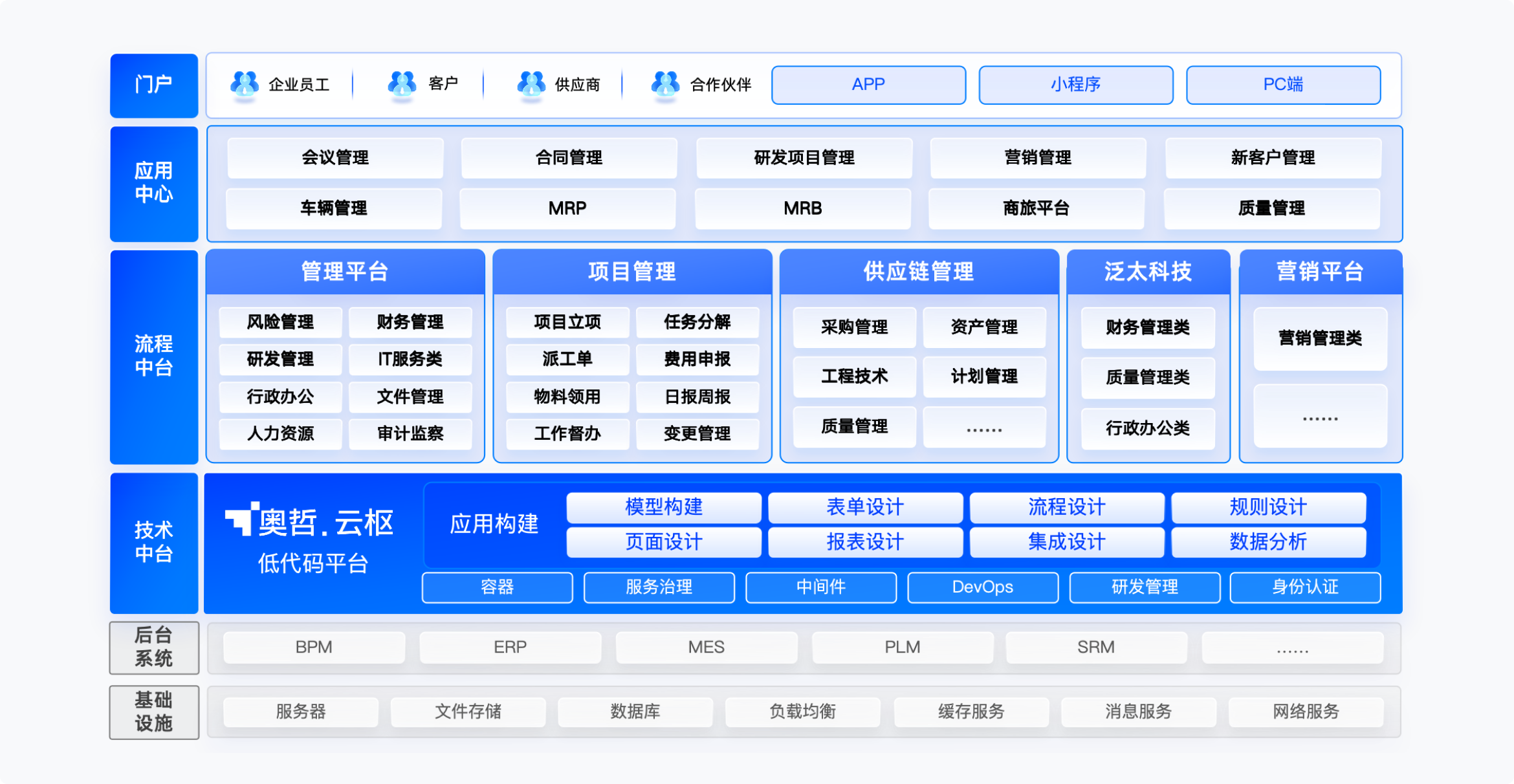
Task: Select the 后台系统 layer label
Action: click(154, 648)
